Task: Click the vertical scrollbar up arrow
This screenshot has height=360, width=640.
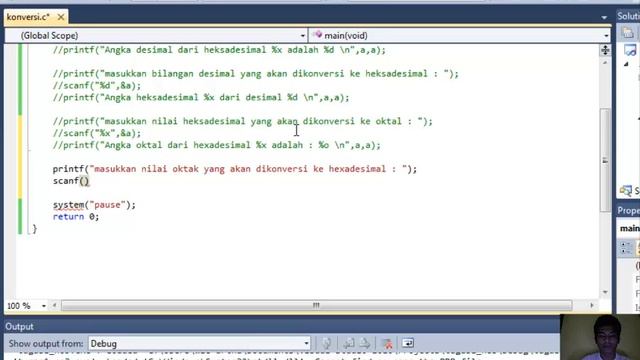Action: (605, 63)
